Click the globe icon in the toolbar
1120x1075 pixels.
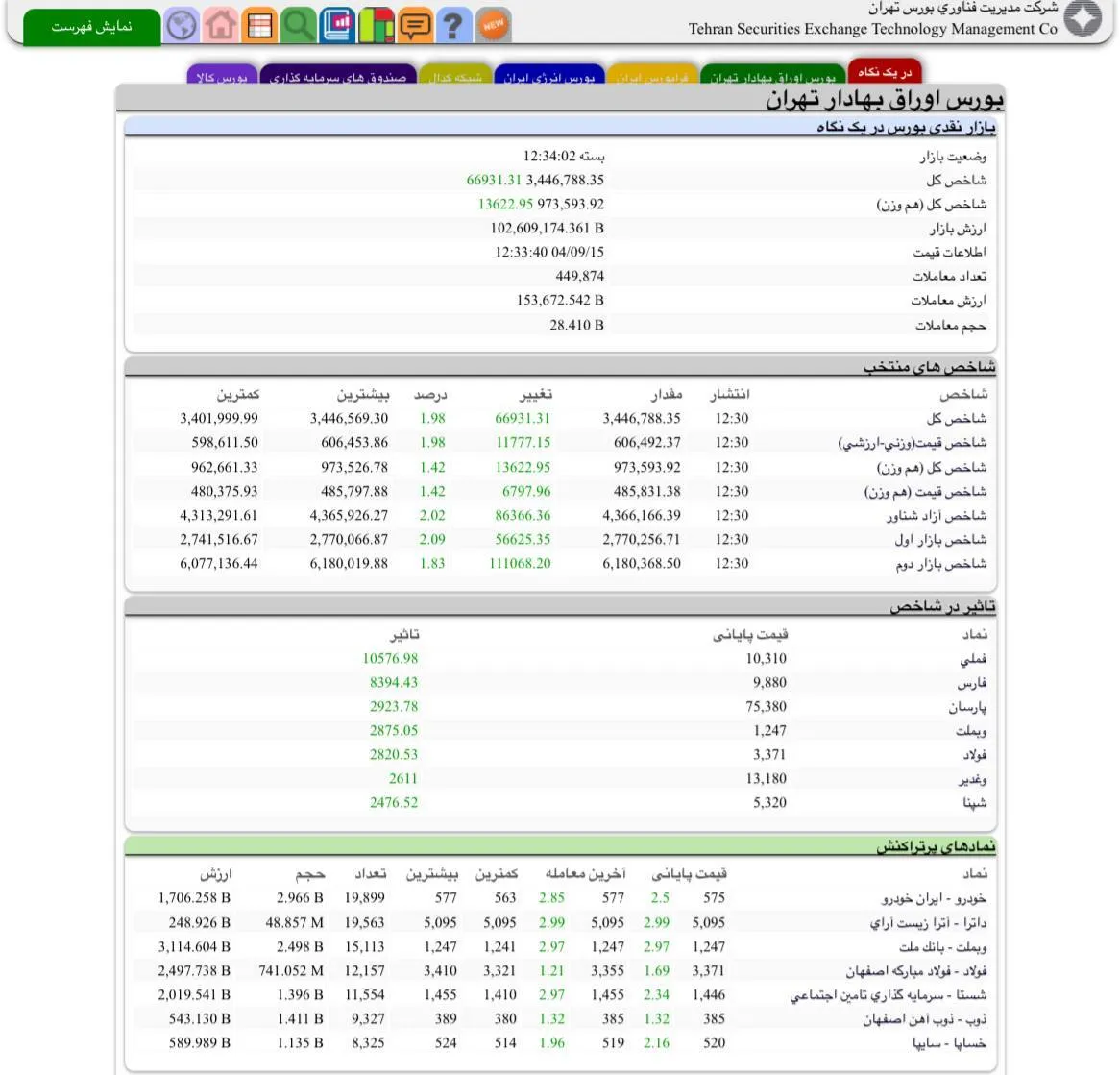182,26
